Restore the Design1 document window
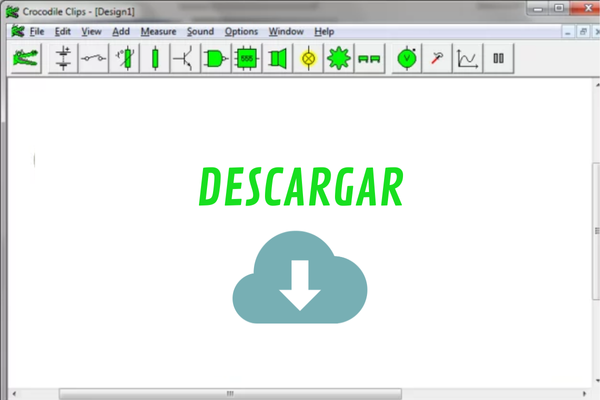This screenshot has width=600, height=400. (583, 32)
